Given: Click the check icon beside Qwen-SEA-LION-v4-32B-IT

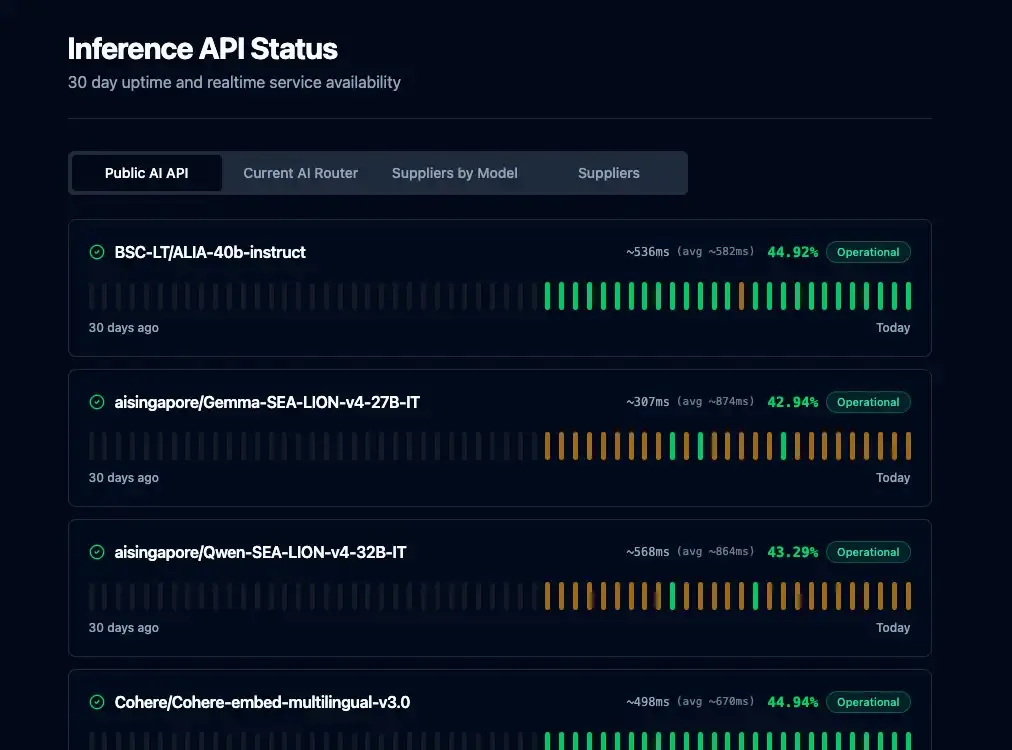Looking at the screenshot, I should tap(97, 552).
